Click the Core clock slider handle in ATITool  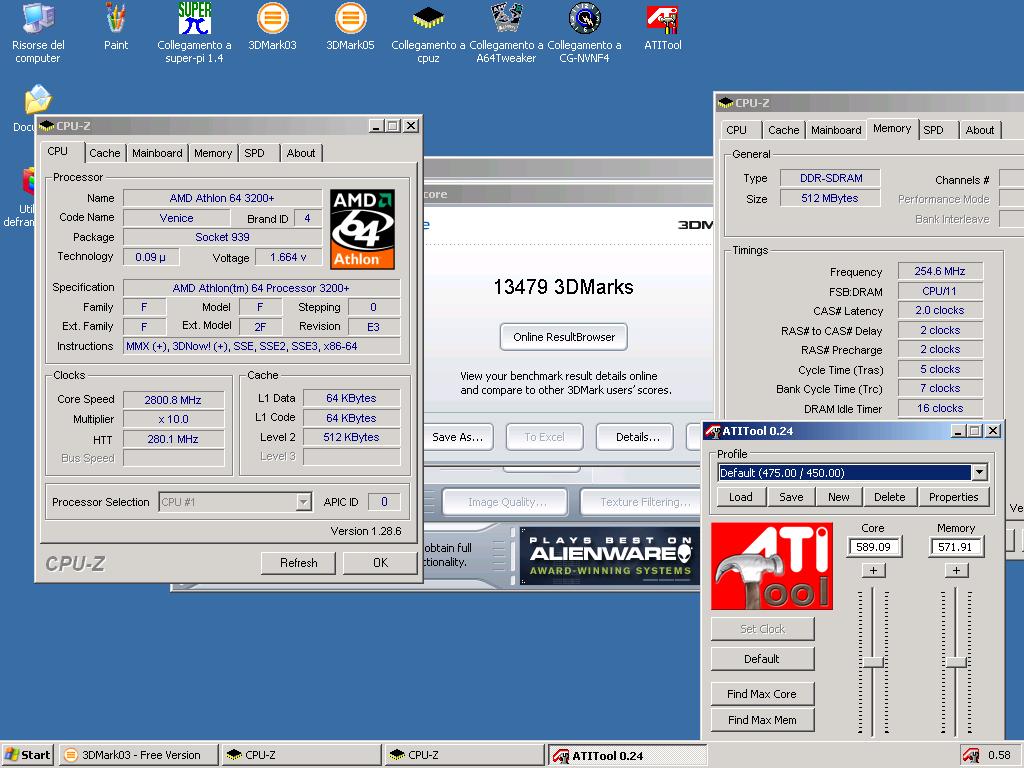[873, 662]
